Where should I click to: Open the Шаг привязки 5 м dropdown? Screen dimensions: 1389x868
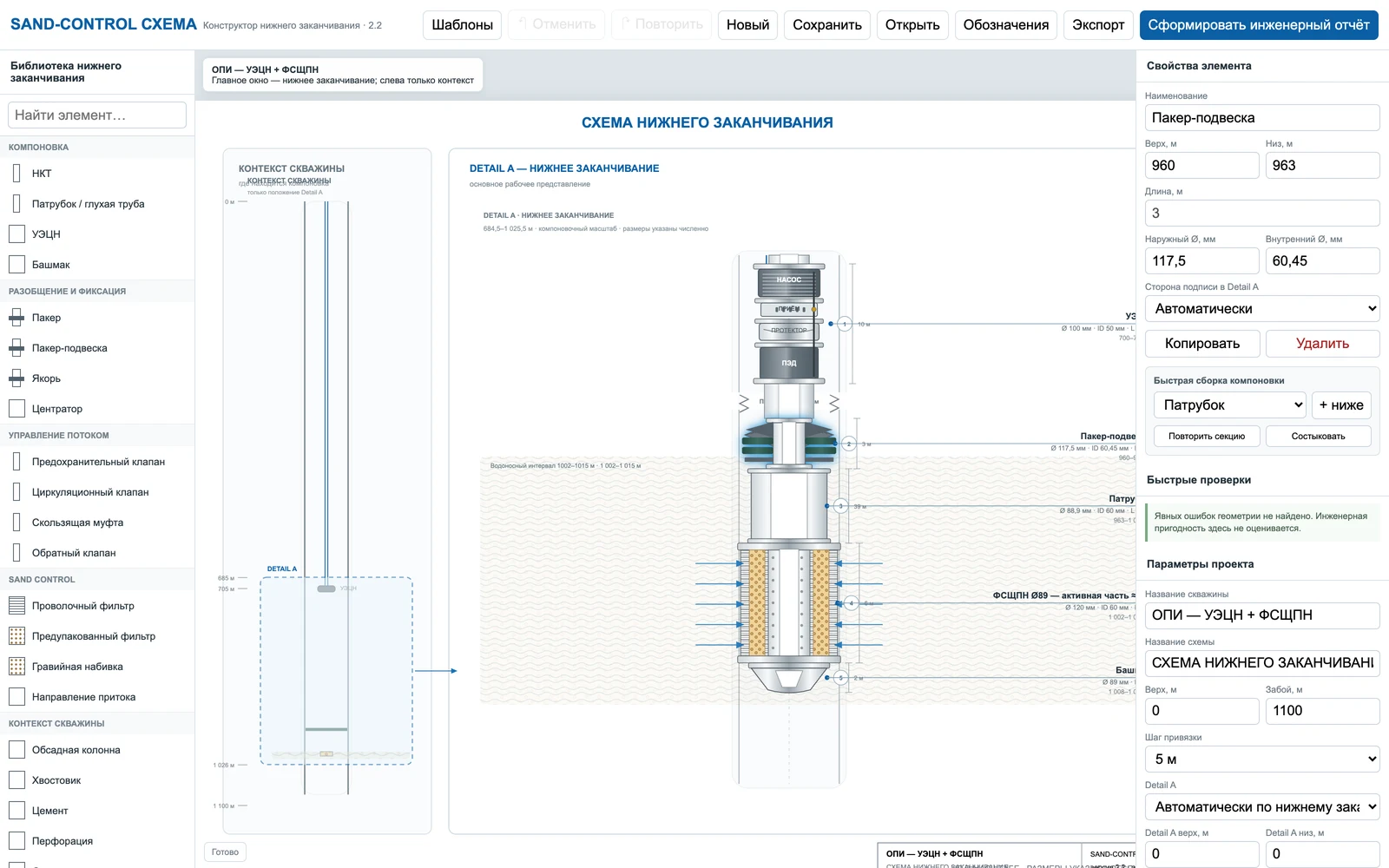pos(1262,759)
